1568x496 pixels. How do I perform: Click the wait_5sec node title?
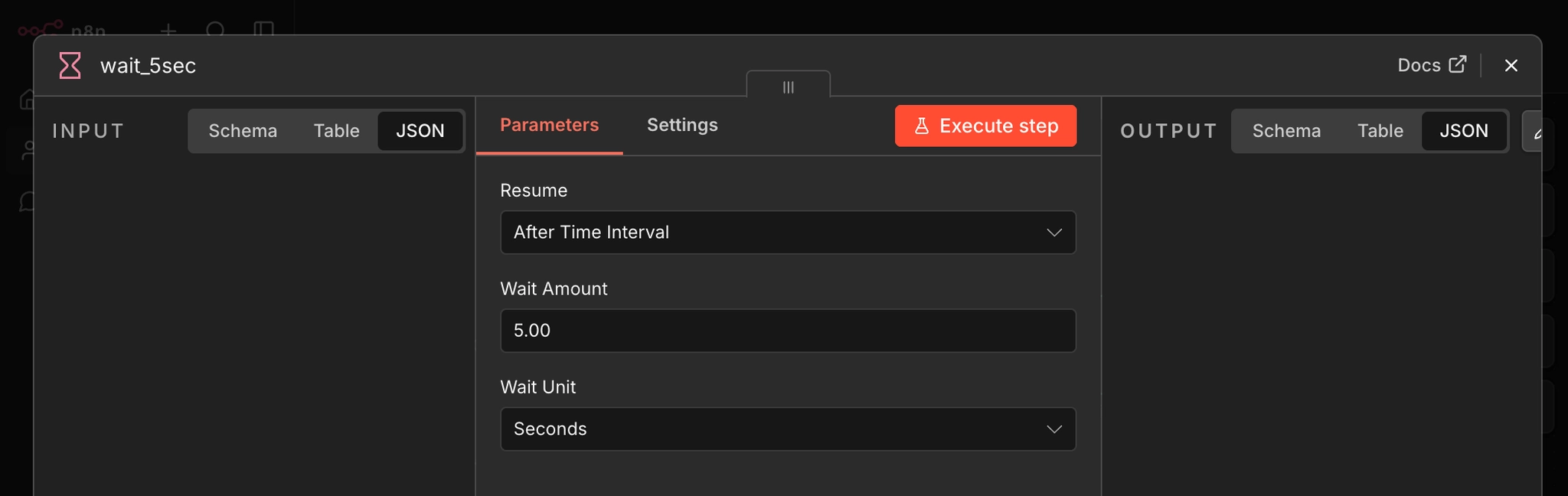tap(148, 66)
